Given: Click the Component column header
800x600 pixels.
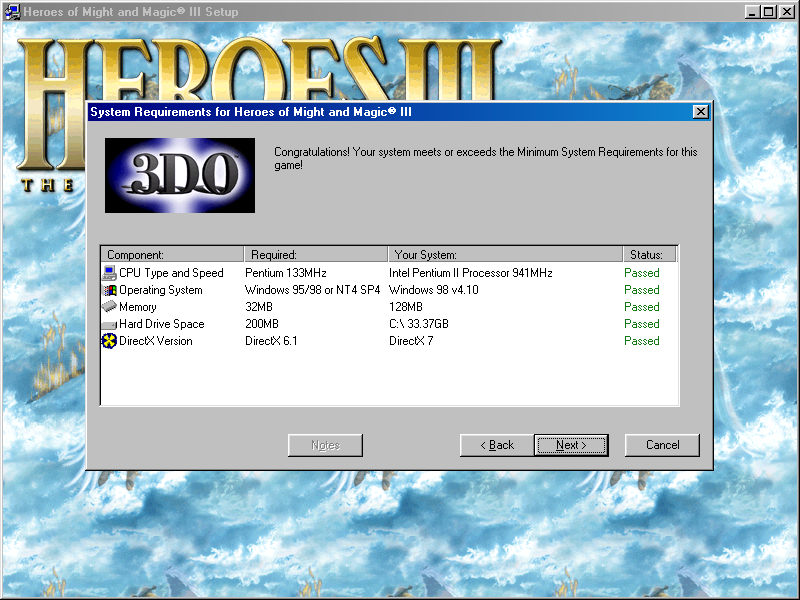Looking at the screenshot, I should click(x=172, y=255).
